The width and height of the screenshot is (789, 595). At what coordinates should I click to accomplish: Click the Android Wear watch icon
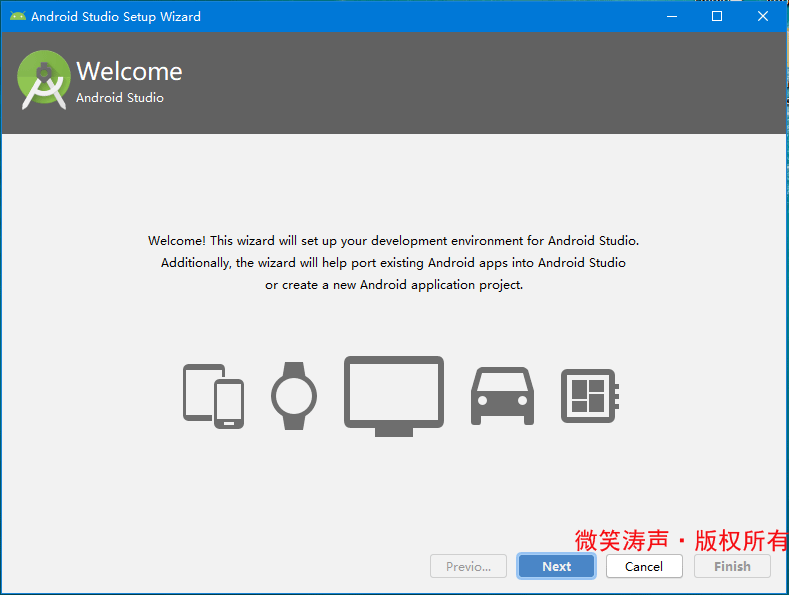coord(294,396)
